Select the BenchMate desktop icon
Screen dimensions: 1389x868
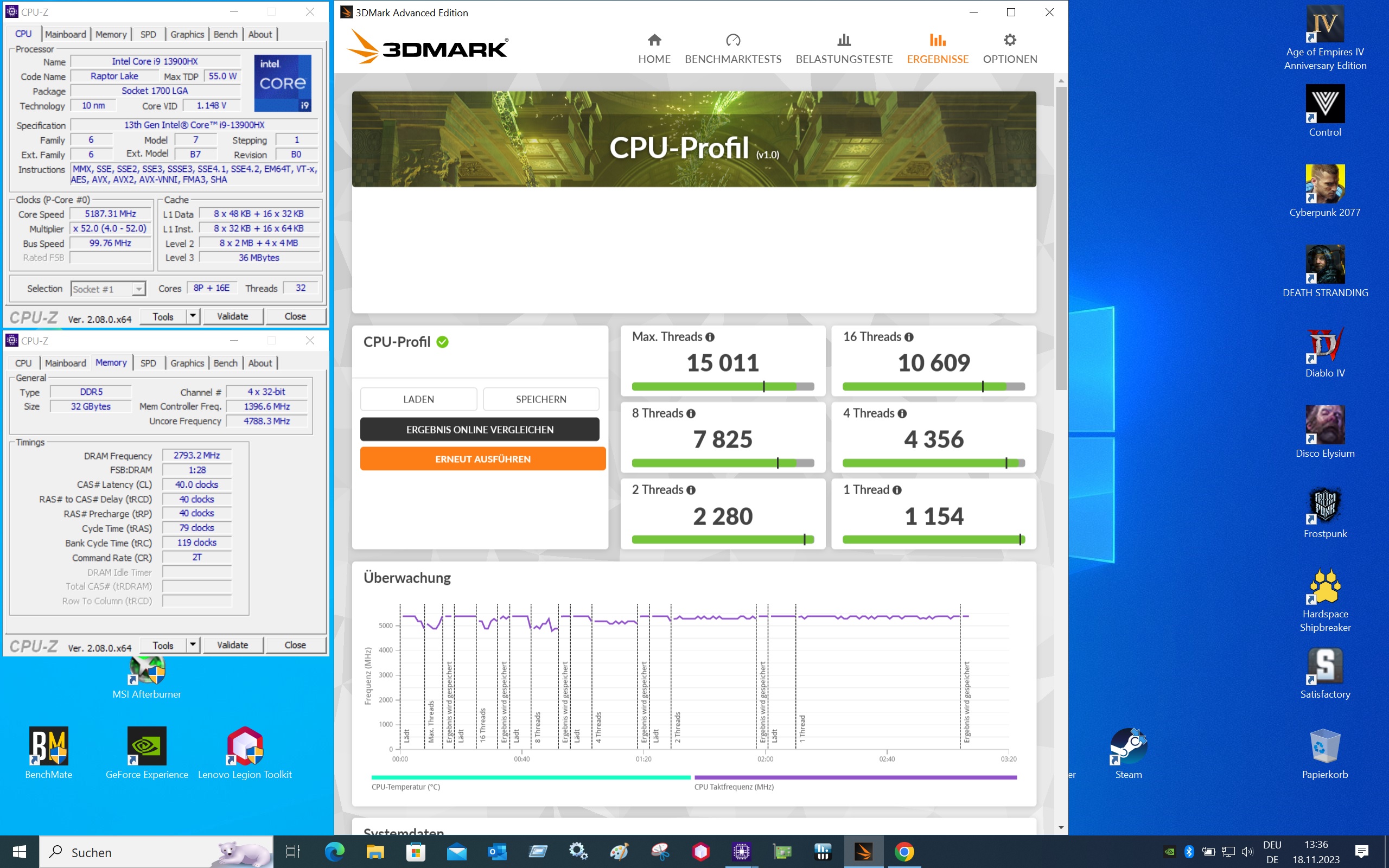[49, 754]
